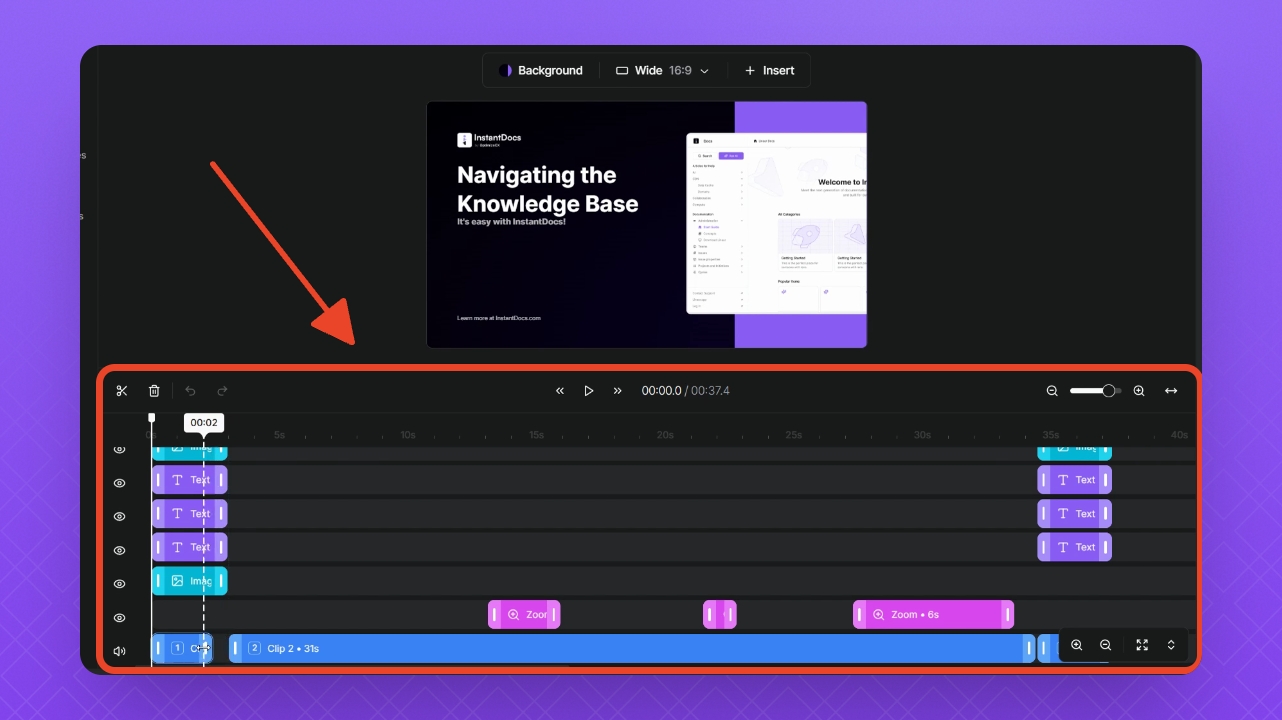The width and height of the screenshot is (1282, 720).
Task: Select the Image clip above the Zoom track
Action: [x=190, y=581]
